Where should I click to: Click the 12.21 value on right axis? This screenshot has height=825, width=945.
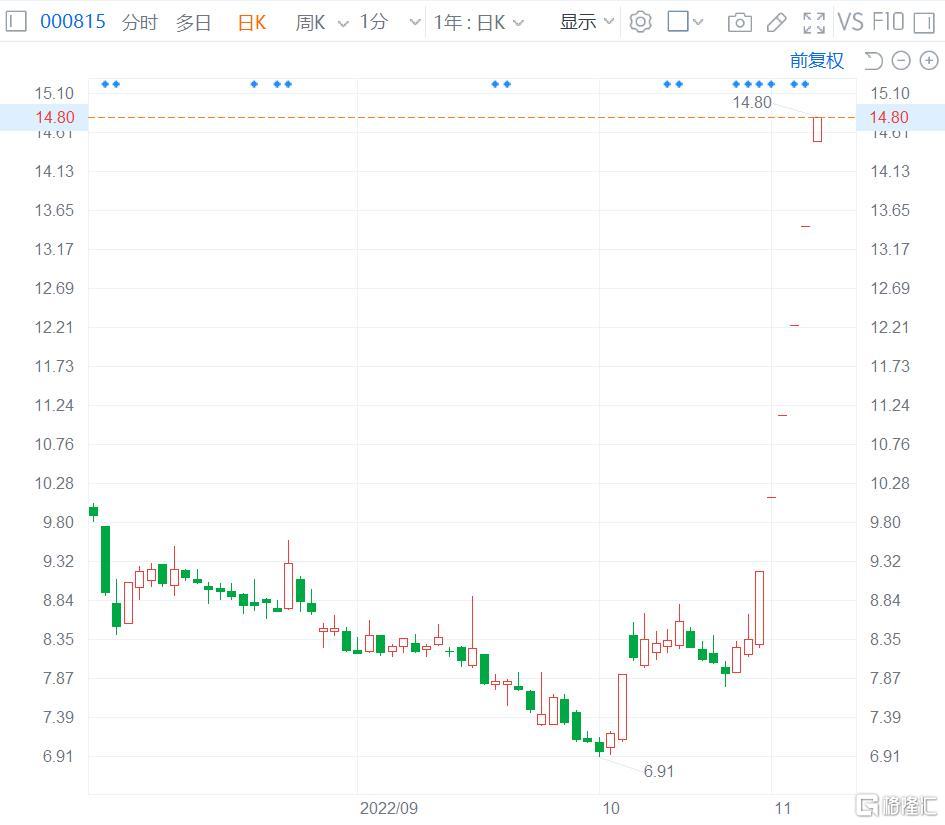coord(890,327)
